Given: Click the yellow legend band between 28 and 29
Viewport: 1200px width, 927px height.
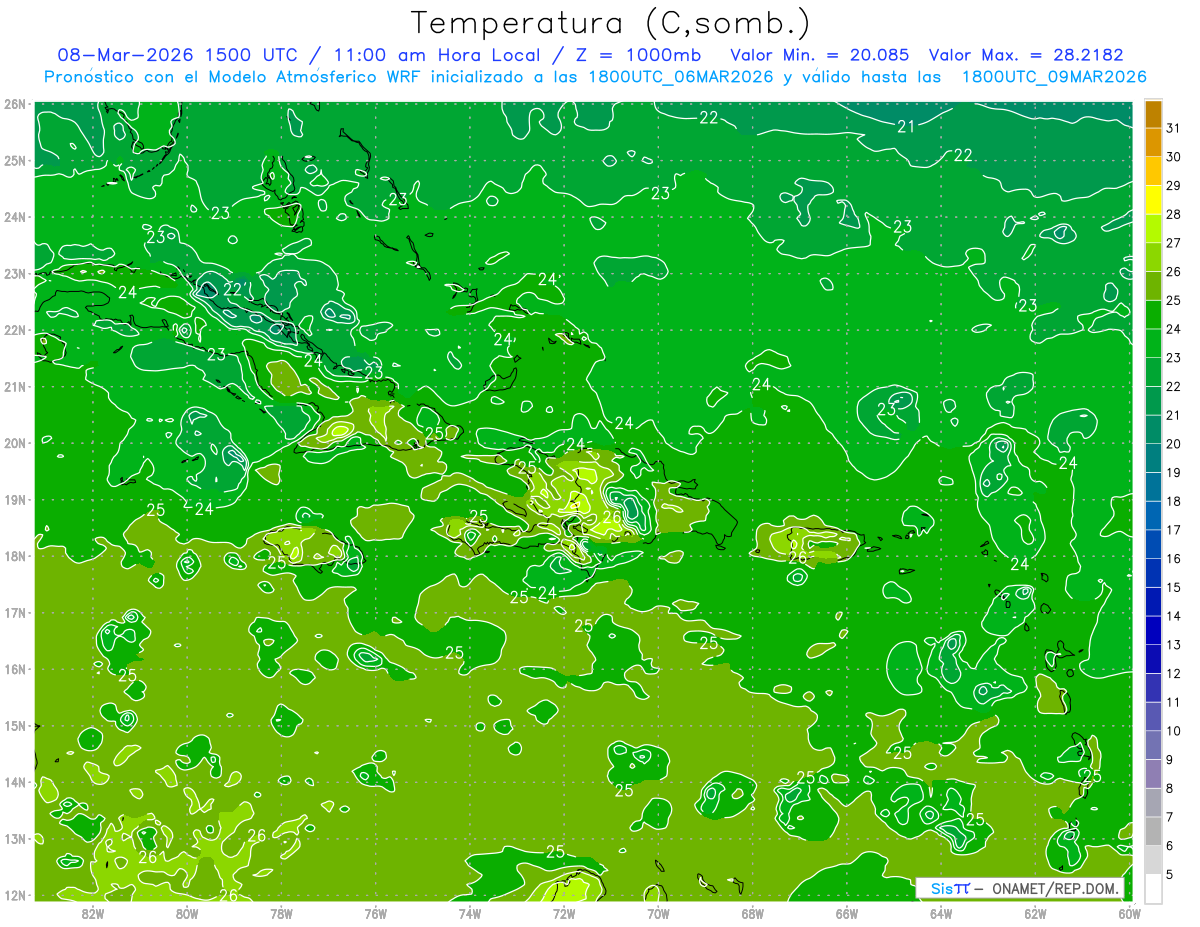Looking at the screenshot, I should tap(1153, 200).
